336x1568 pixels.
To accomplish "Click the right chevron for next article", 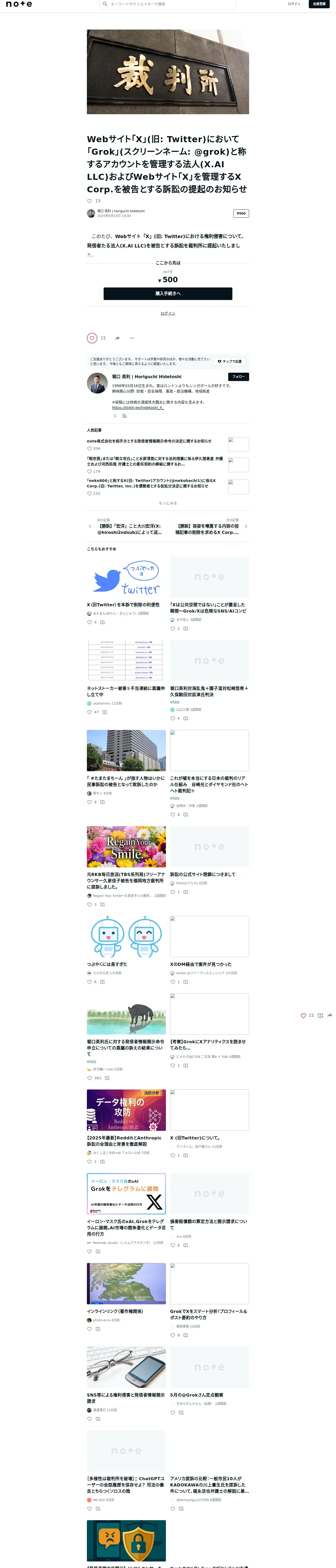I will (246, 527).
